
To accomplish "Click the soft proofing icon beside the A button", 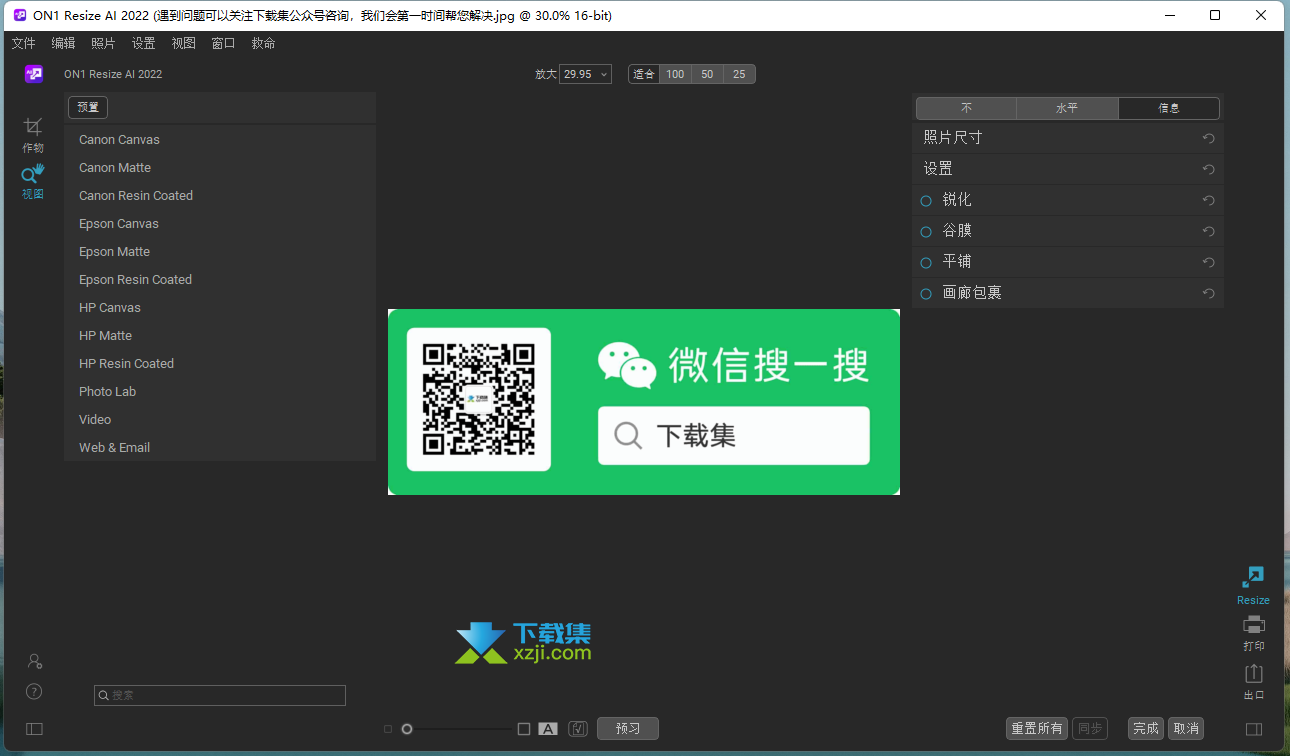I will pyautogui.click(x=578, y=729).
